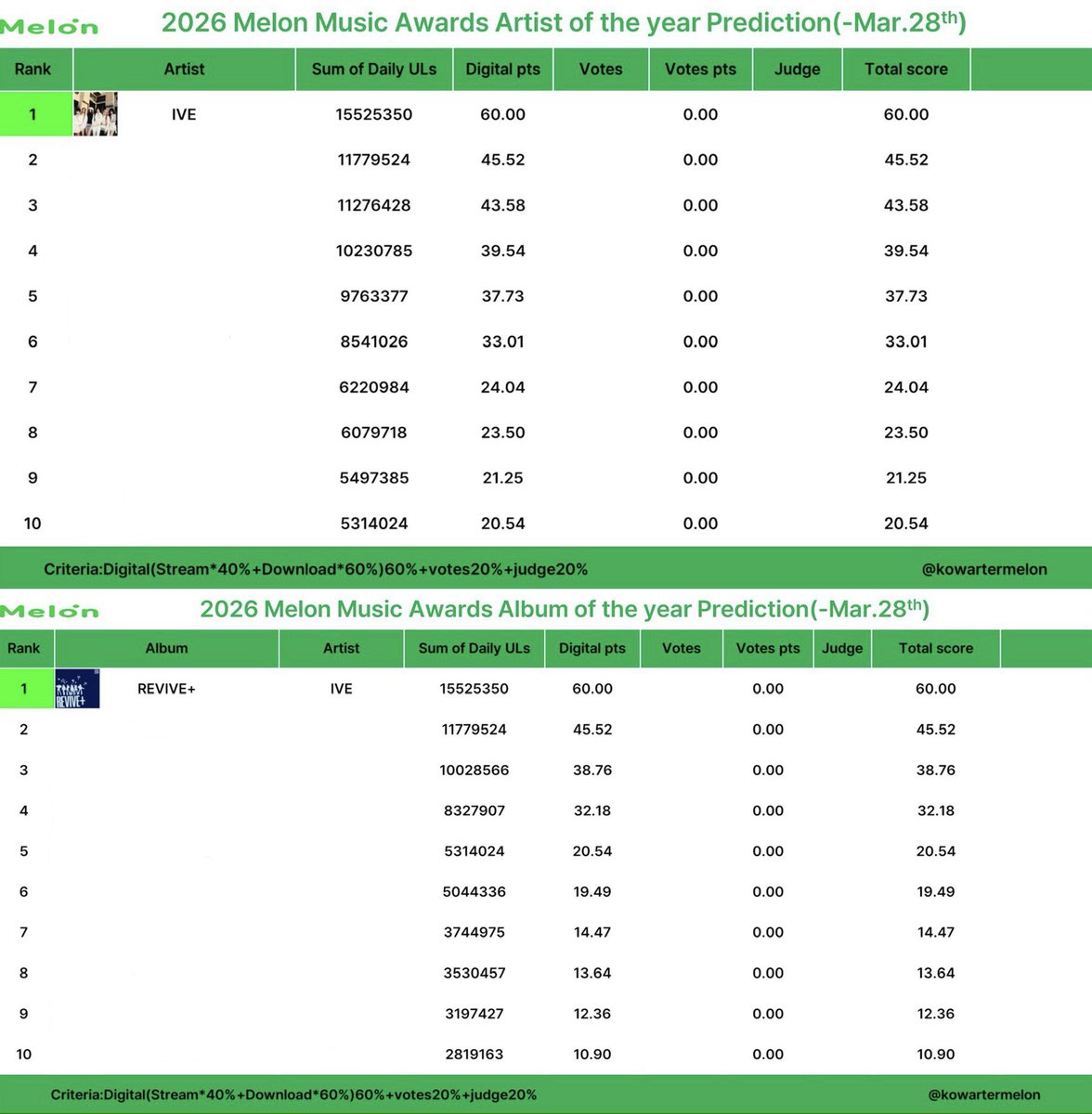The height and width of the screenshot is (1114, 1092).
Task: Click Total score header in album table
Action: tap(936, 648)
